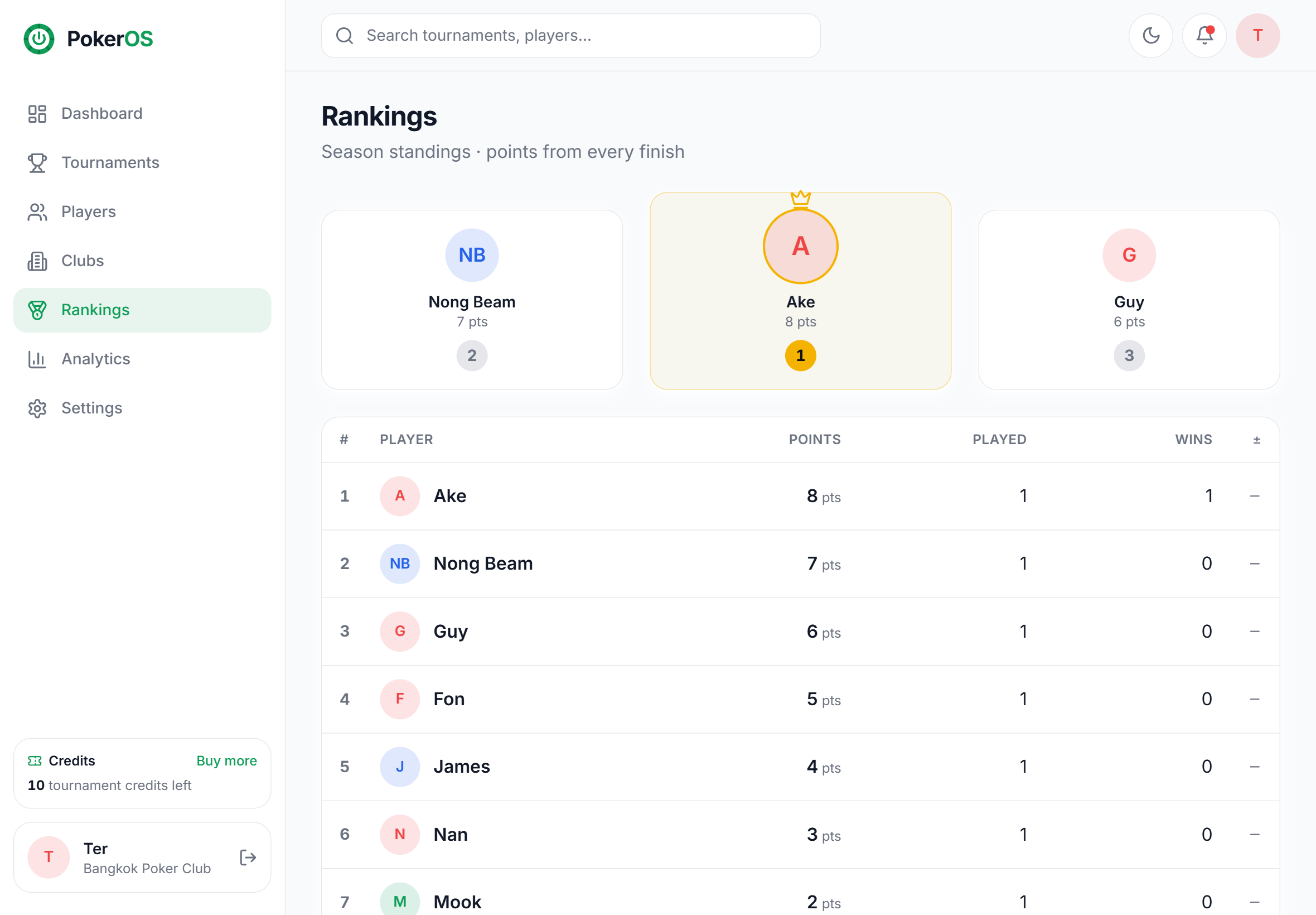The height and width of the screenshot is (915, 1316).
Task: Focus the Search tournaments, players field
Action: [570, 36]
